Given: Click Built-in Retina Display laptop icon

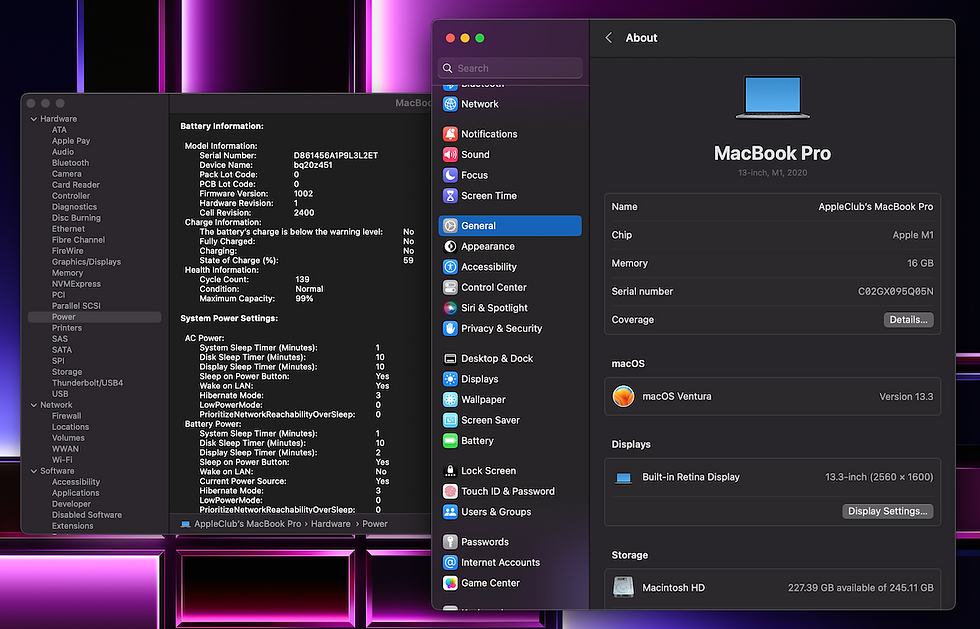Looking at the screenshot, I should pyautogui.click(x=623, y=478).
